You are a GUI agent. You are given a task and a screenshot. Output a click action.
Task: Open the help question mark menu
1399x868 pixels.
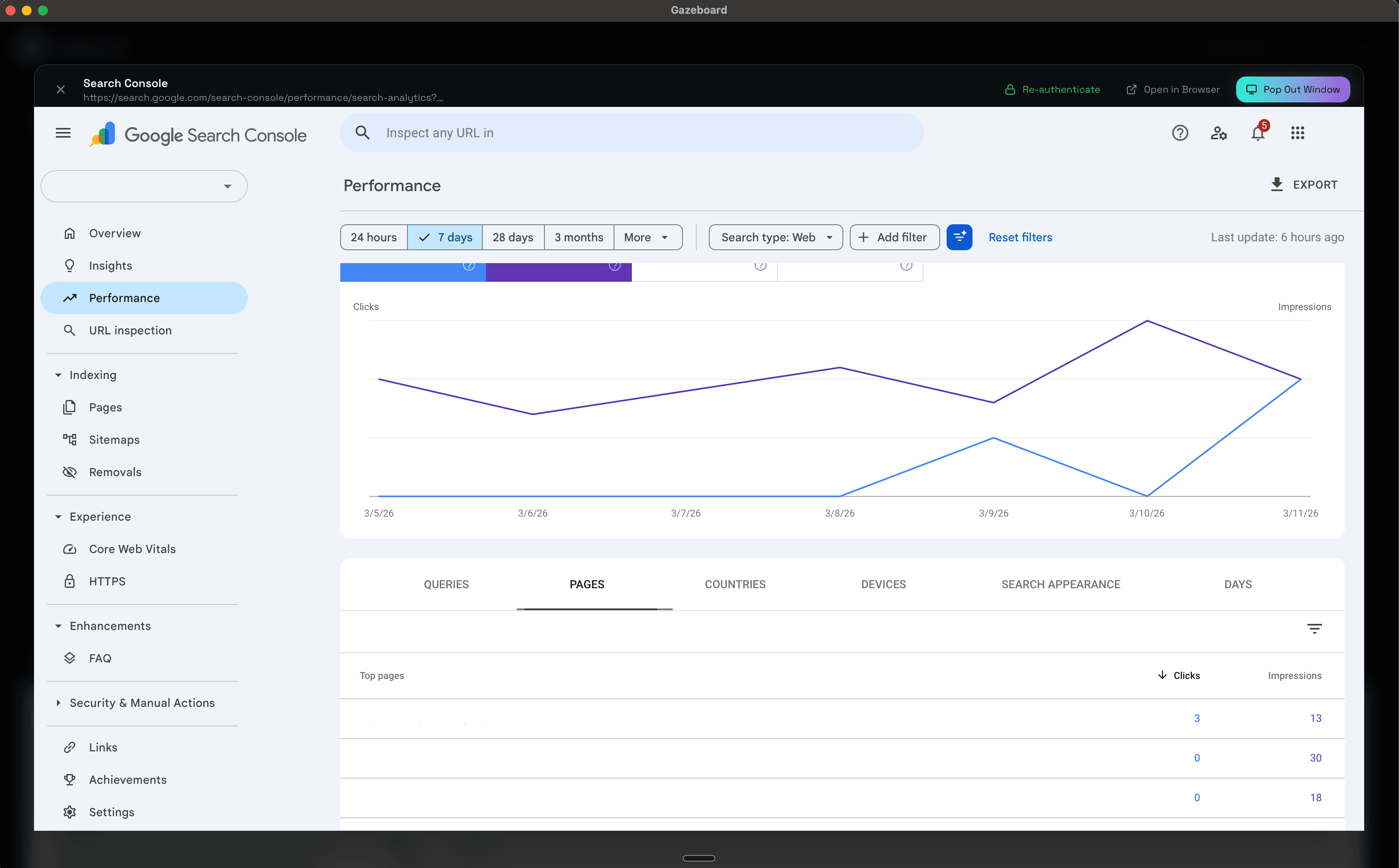pyautogui.click(x=1180, y=133)
